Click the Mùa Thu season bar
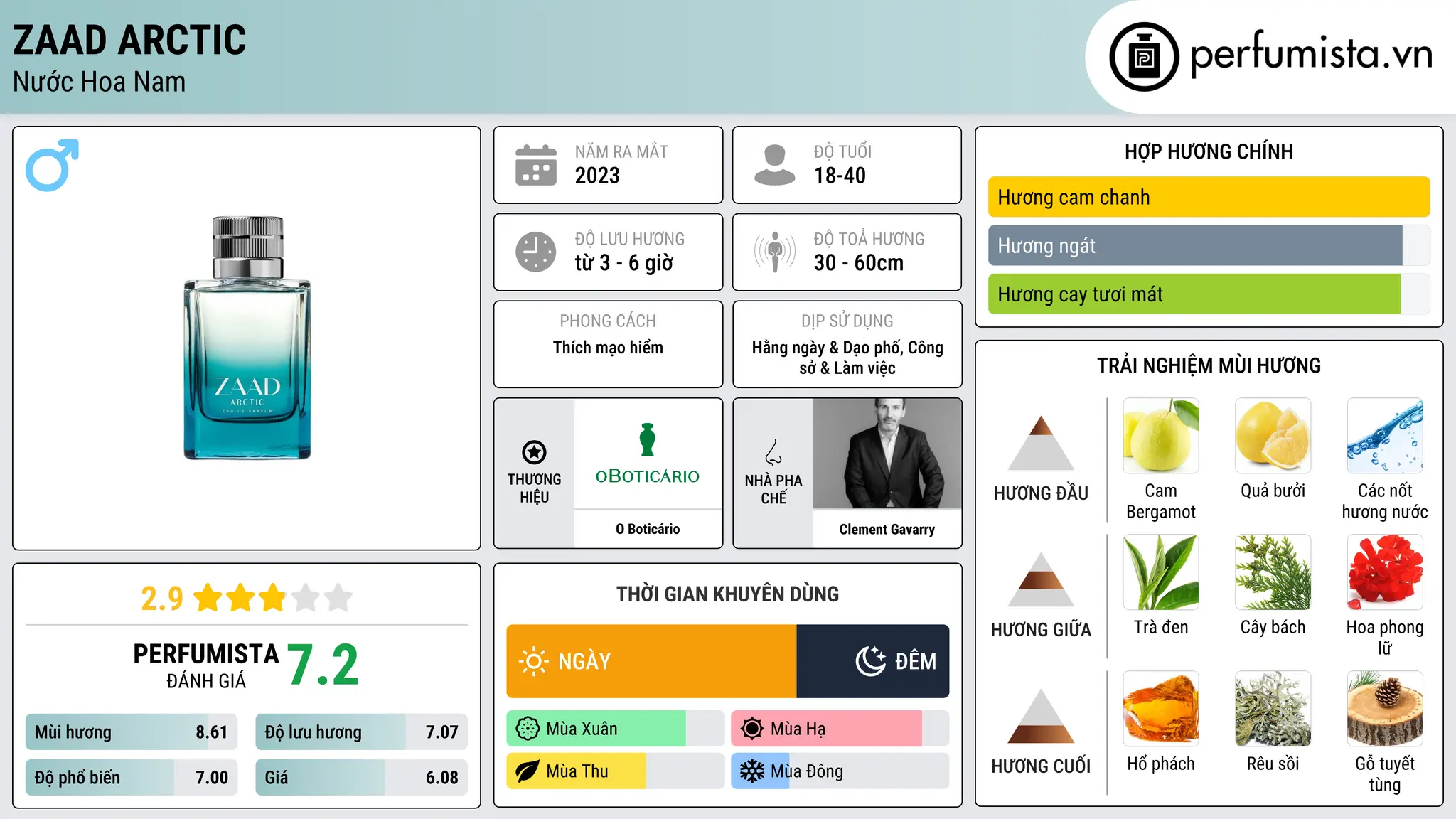Image resolution: width=1456 pixels, height=819 pixels. (x=615, y=771)
